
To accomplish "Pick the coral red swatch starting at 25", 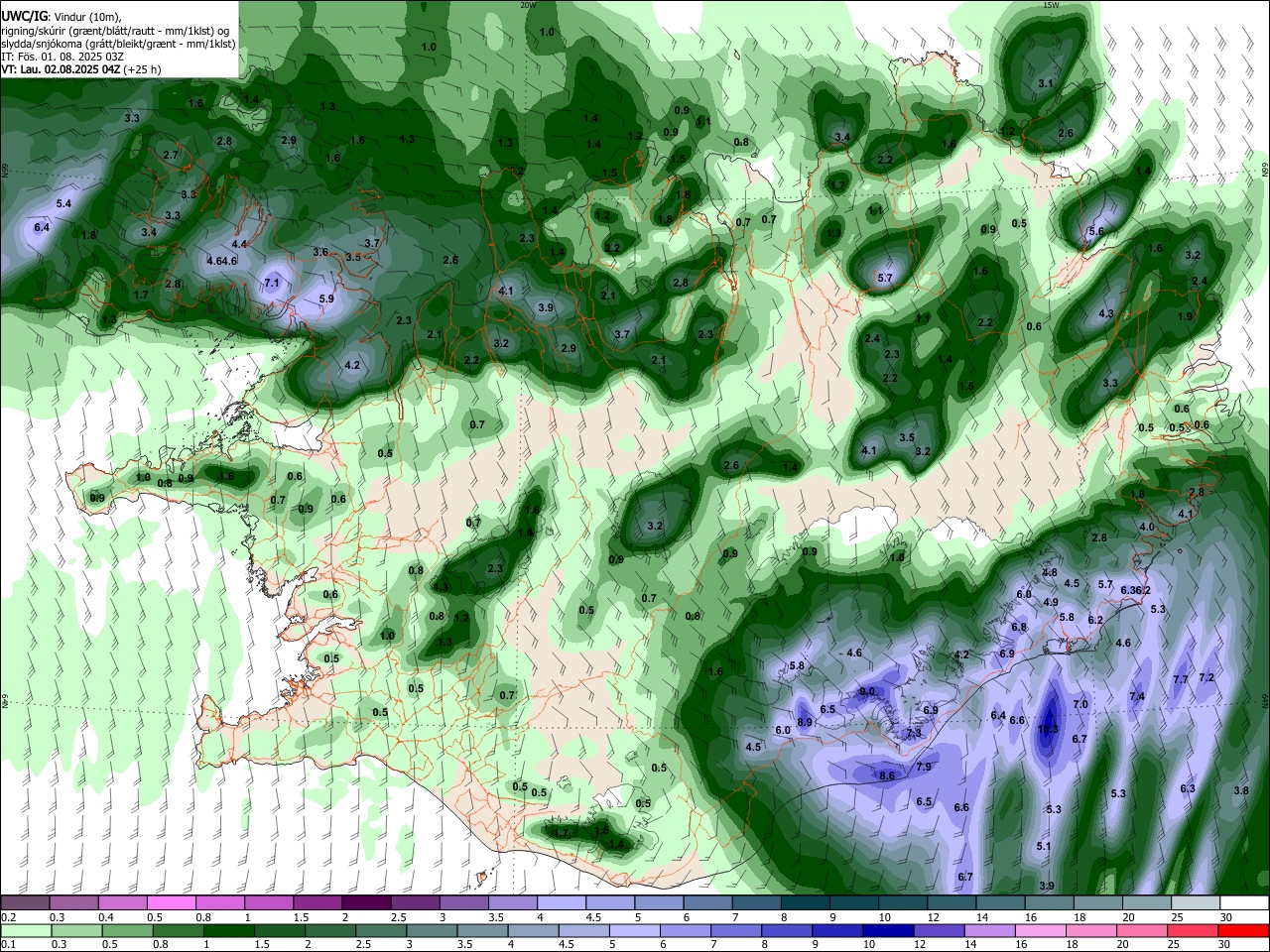I will [1193, 931].
